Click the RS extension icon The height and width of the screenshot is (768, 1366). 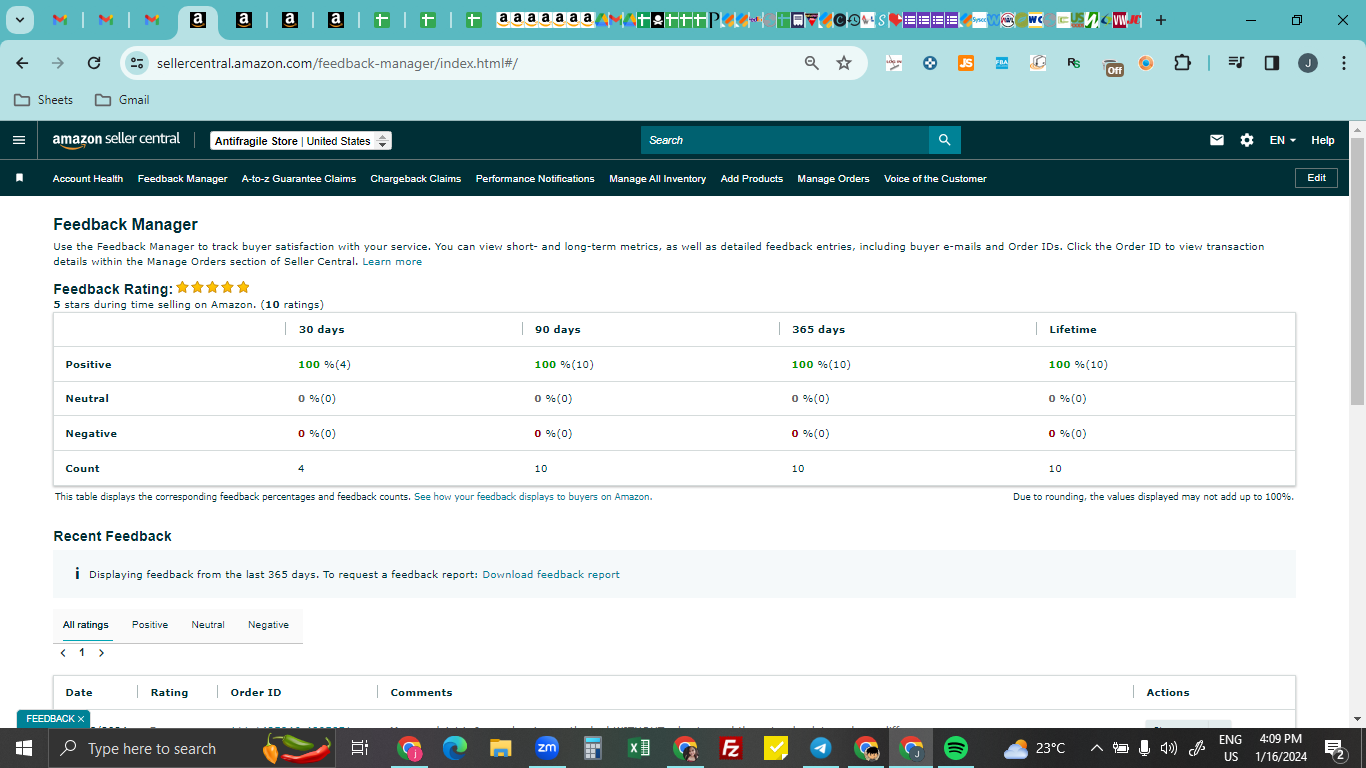1074,63
